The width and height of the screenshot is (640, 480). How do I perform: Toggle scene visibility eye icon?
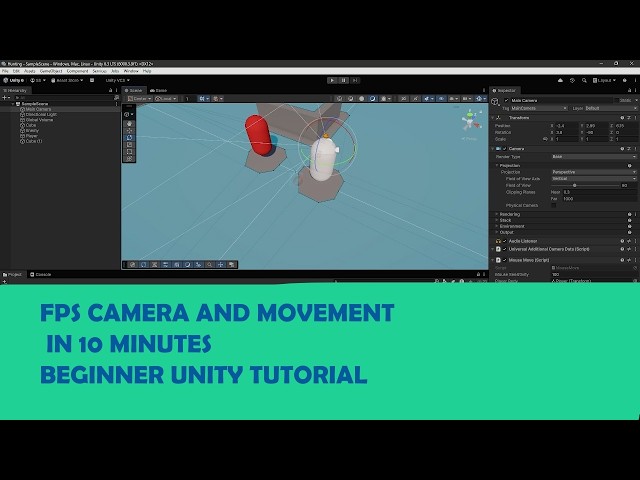click(x=441, y=98)
